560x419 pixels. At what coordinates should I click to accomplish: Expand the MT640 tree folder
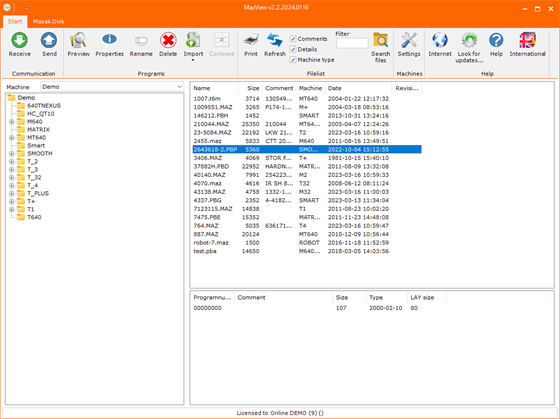tap(11, 138)
